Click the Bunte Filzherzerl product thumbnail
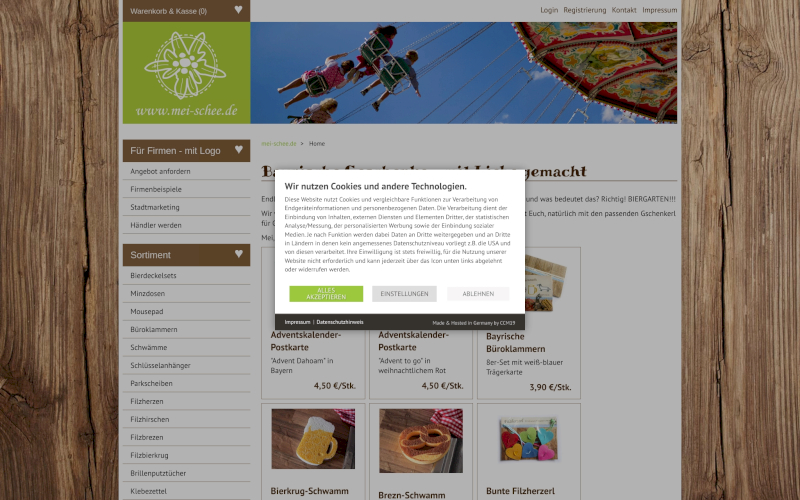This screenshot has height=500, width=800. [x=529, y=440]
